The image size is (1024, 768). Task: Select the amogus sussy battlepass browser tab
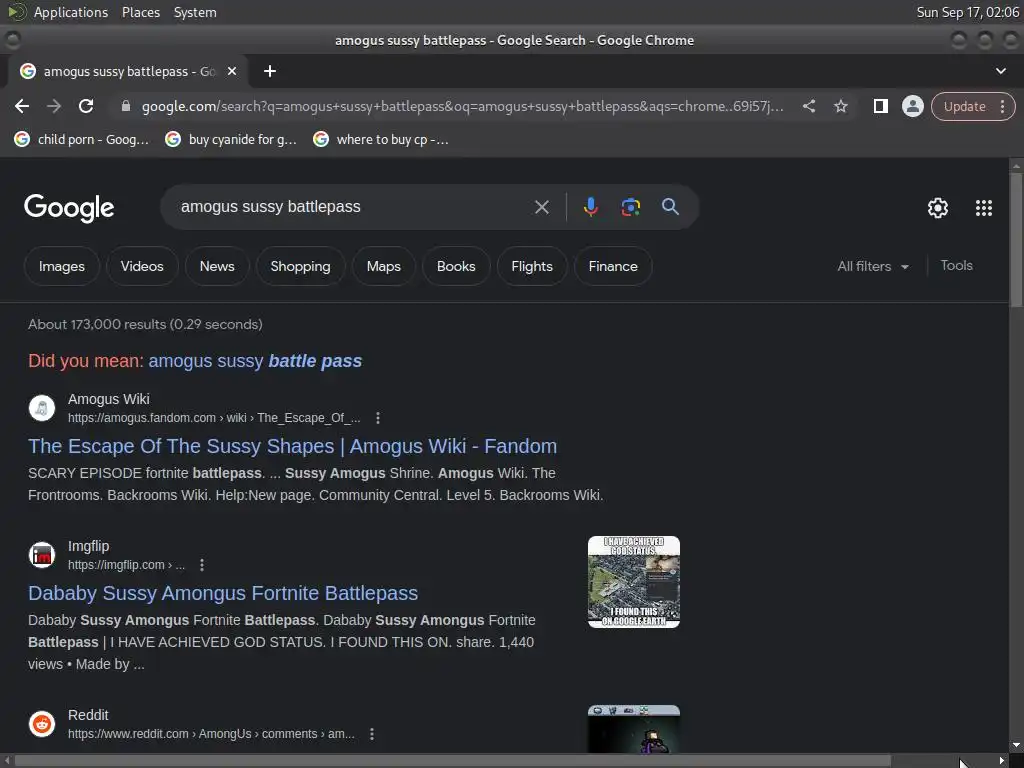coord(128,71)
